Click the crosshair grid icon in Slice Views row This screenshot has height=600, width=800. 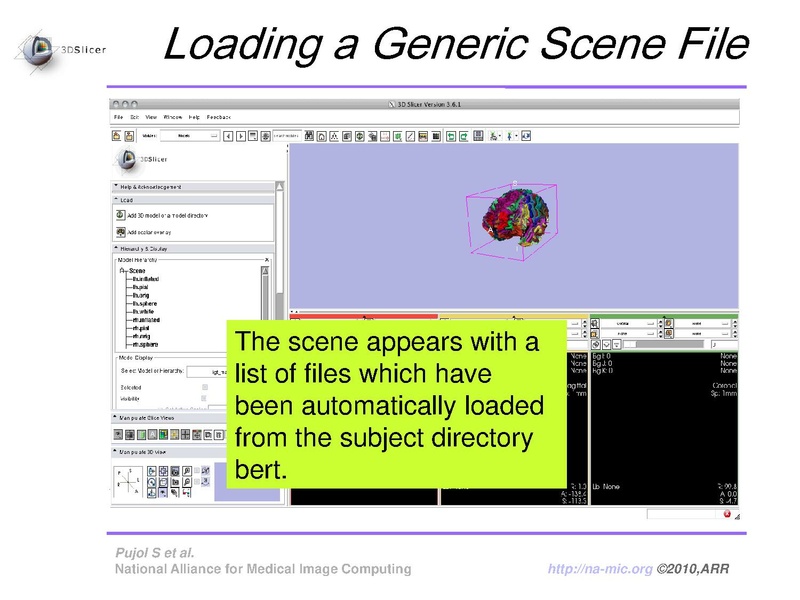(185, 435)
